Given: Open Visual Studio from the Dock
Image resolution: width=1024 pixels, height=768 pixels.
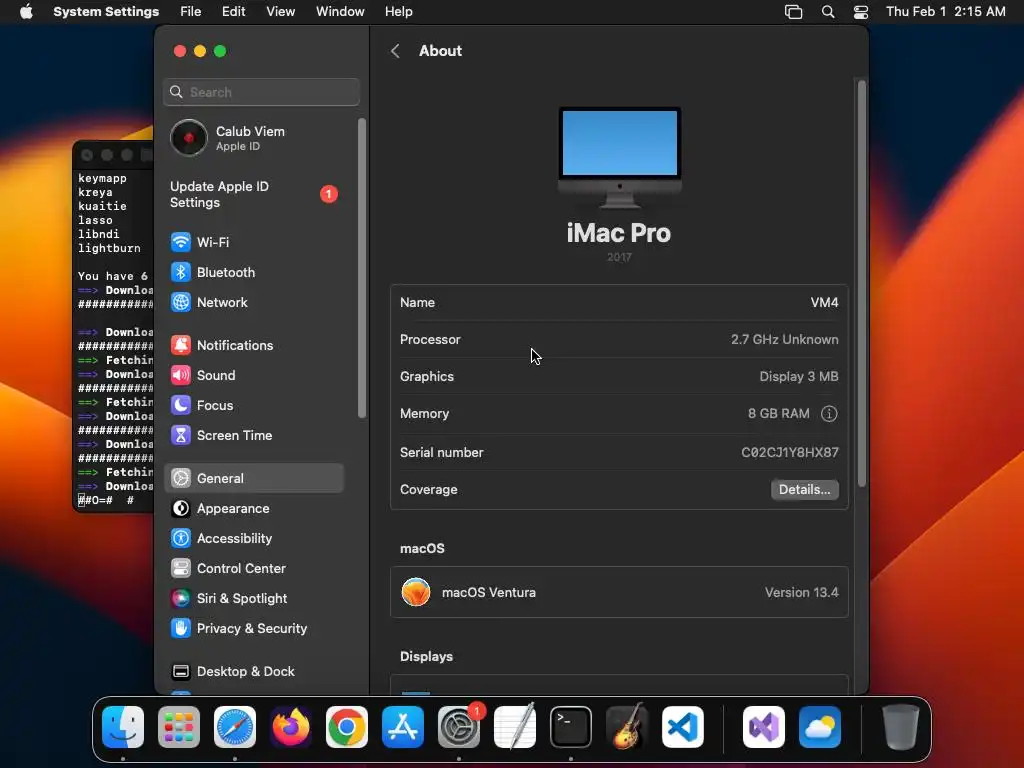Looking at the screenshot, I should tap(763, 727).
